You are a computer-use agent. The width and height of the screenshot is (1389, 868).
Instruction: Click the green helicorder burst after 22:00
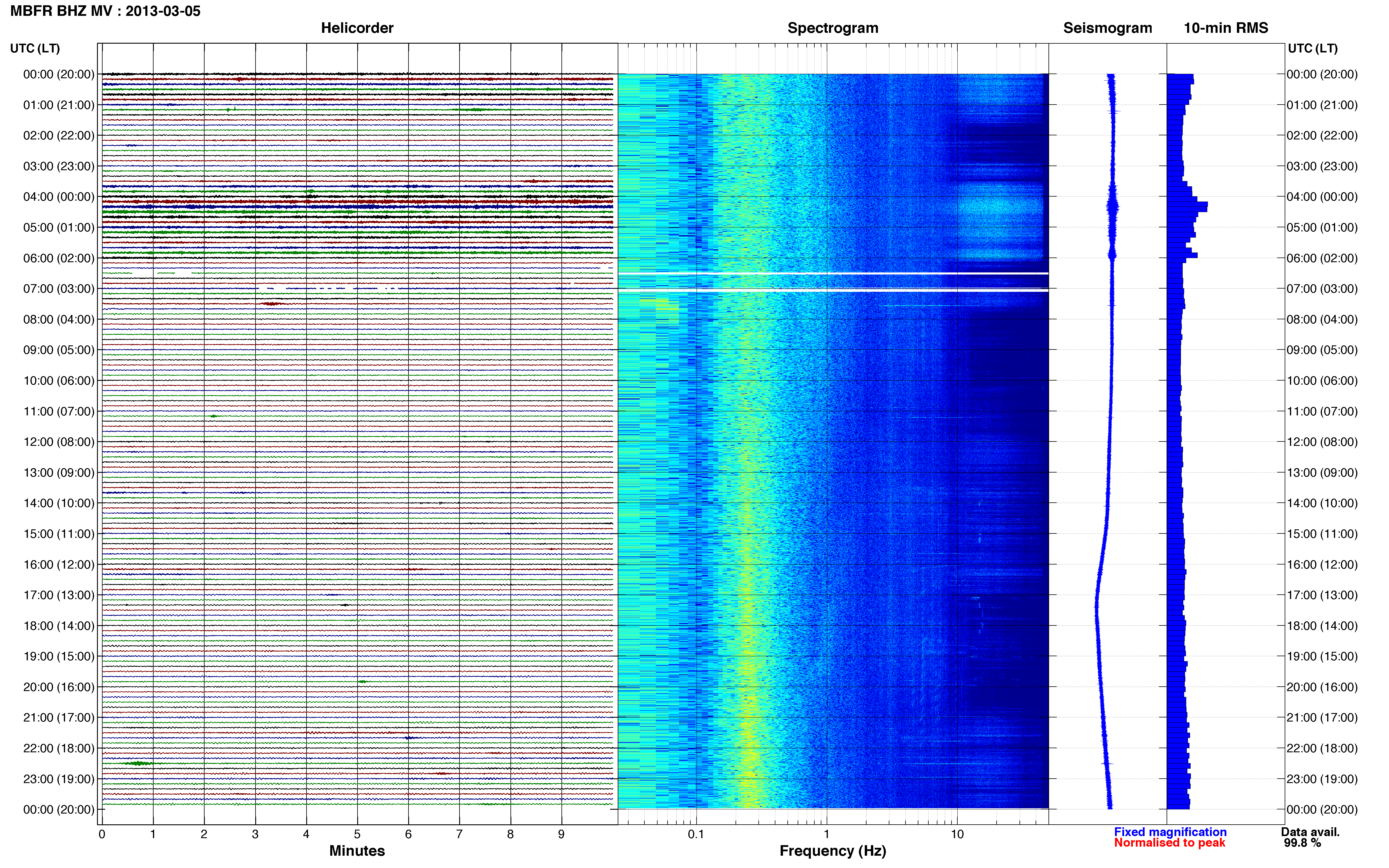tap(138, 763)
